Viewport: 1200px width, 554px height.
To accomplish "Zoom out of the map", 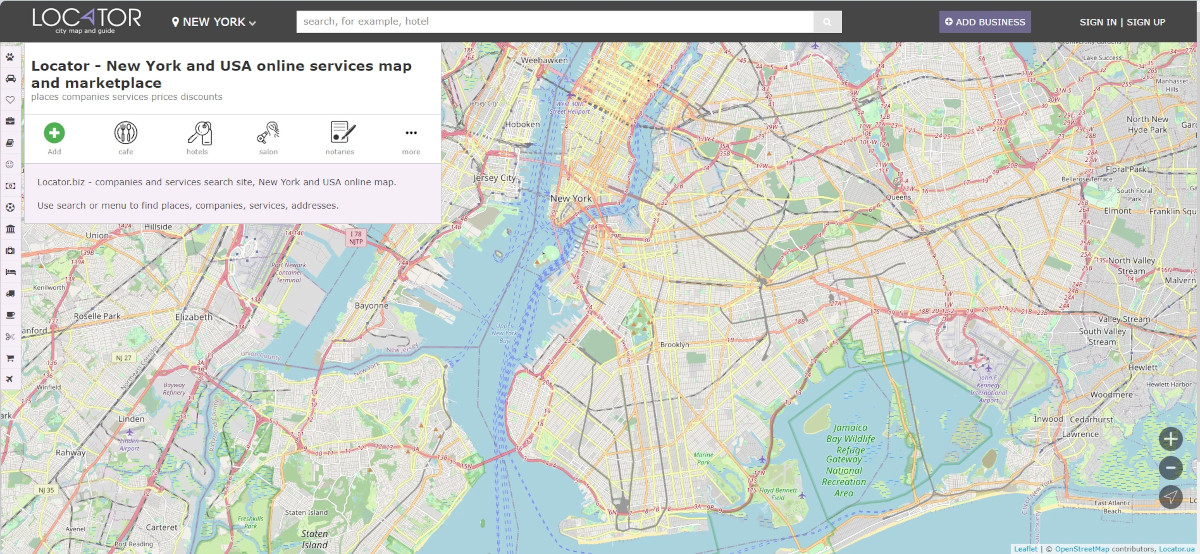I will [1170, 468].
